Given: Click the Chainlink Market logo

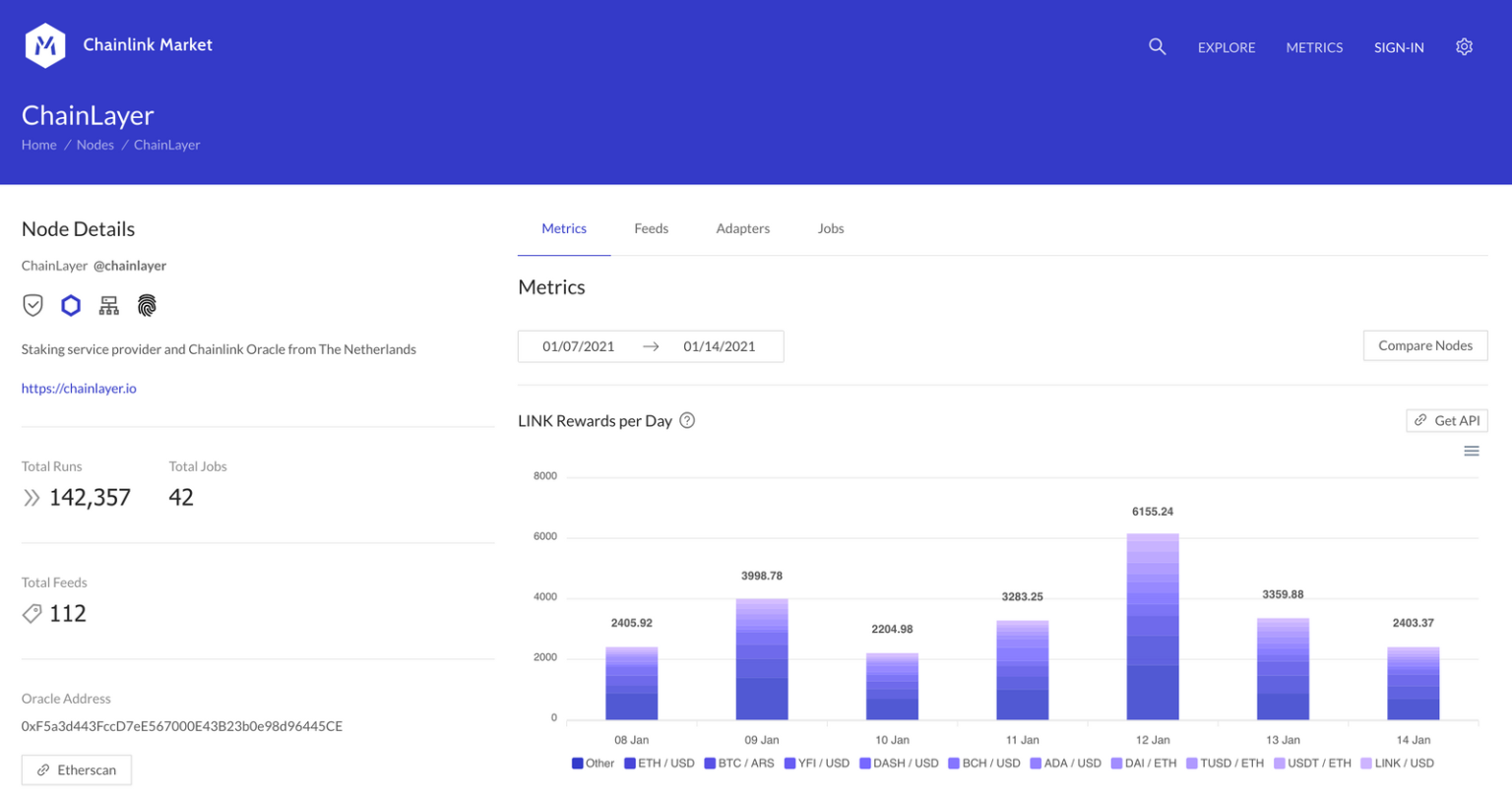Looking at the screenshot, I should click(x=45, y=43).
